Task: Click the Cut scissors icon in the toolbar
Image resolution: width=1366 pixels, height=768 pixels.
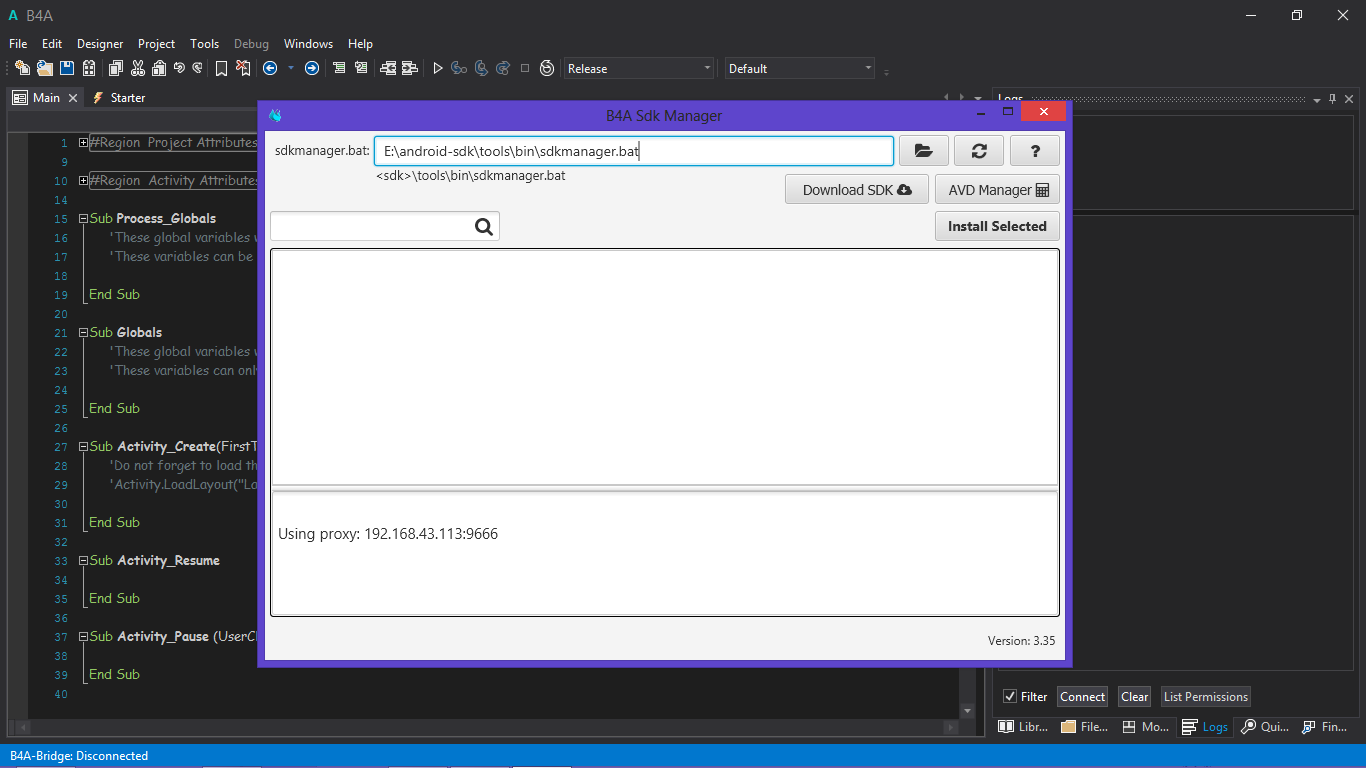Action: 137,69
